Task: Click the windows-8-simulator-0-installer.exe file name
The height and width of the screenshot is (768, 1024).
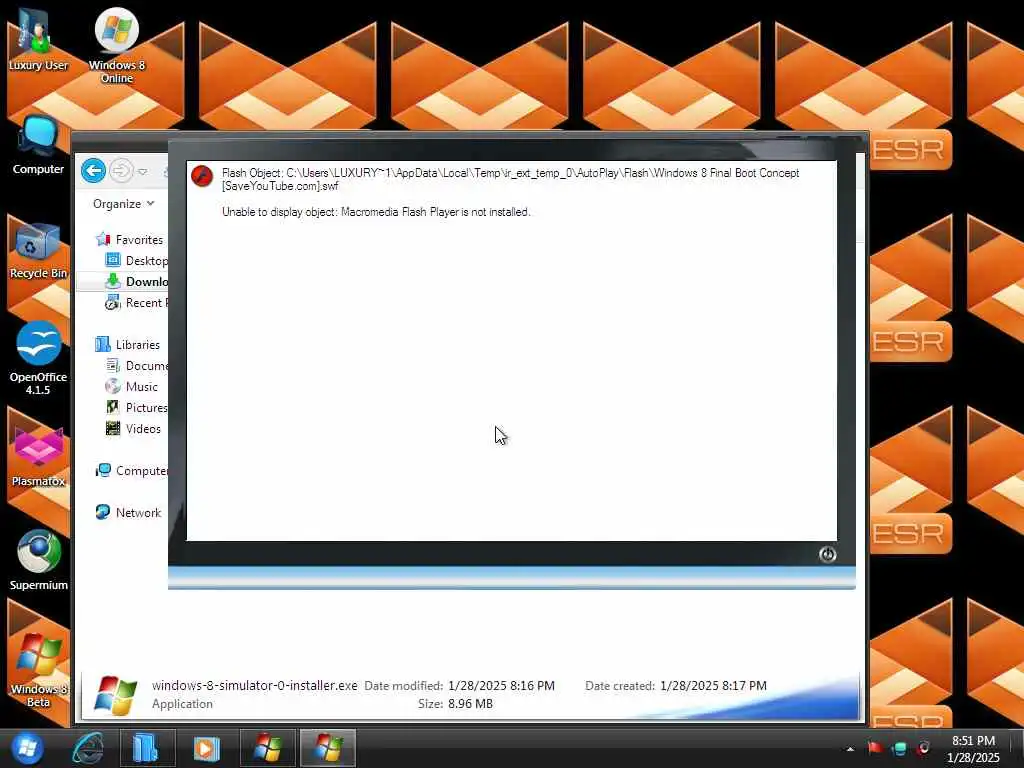Action: 255,685
